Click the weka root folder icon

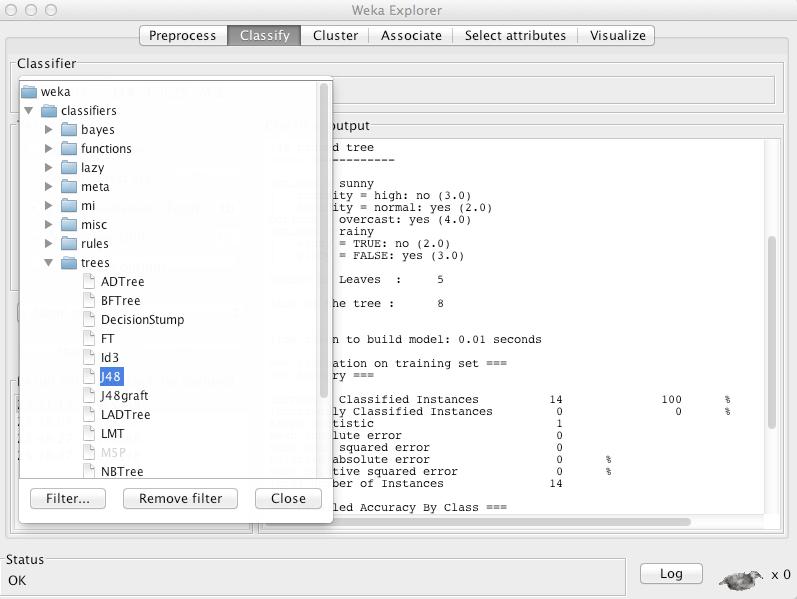29,92
